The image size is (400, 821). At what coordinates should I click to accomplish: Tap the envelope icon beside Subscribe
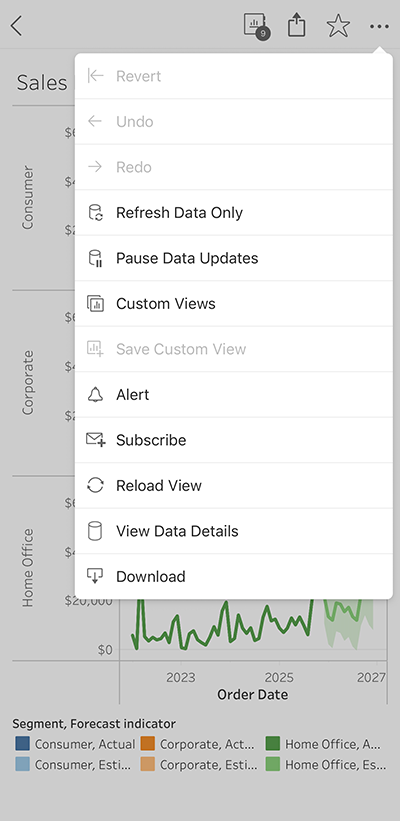point(96,440)
